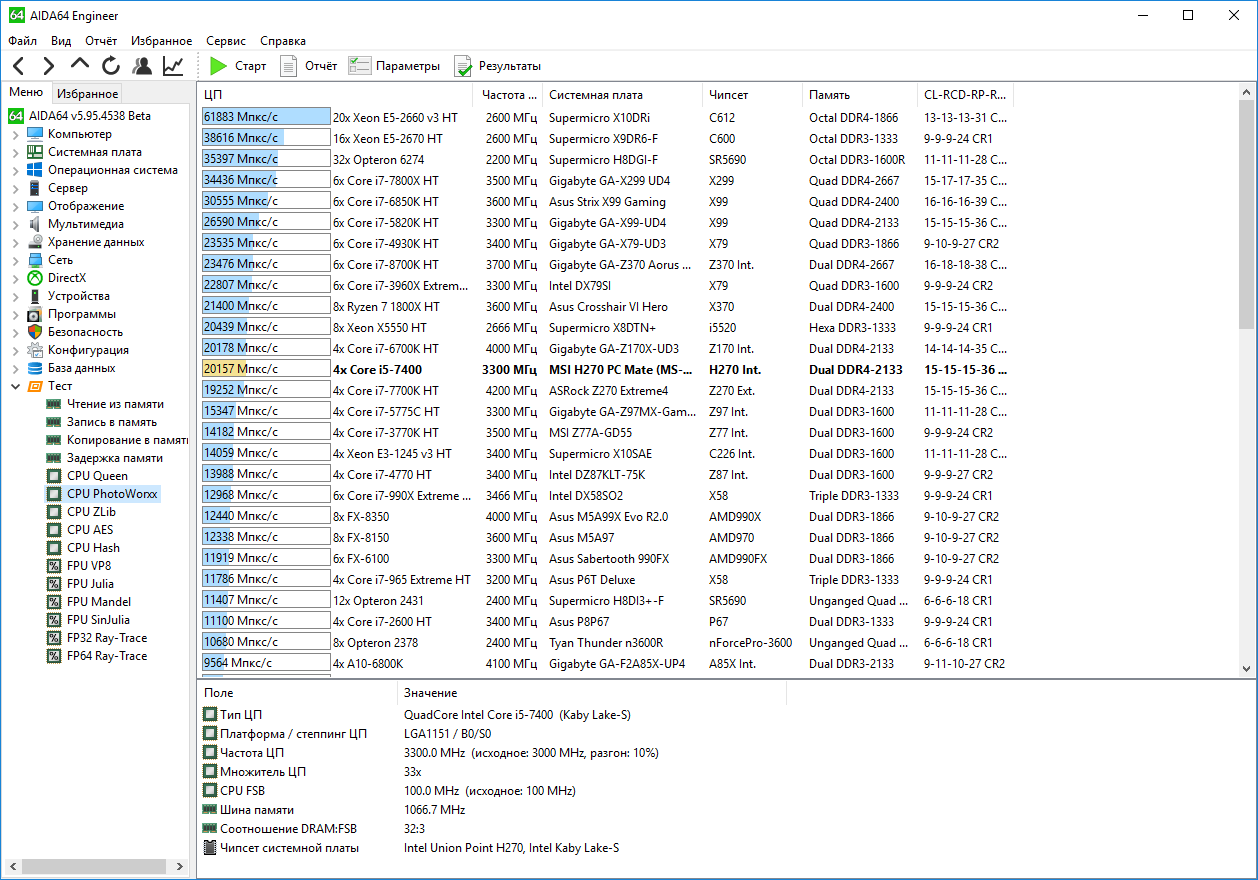Sort by the Чипсет column header
The width and height of the screenshot is (1258, 880).
click(x=752, y=95)
